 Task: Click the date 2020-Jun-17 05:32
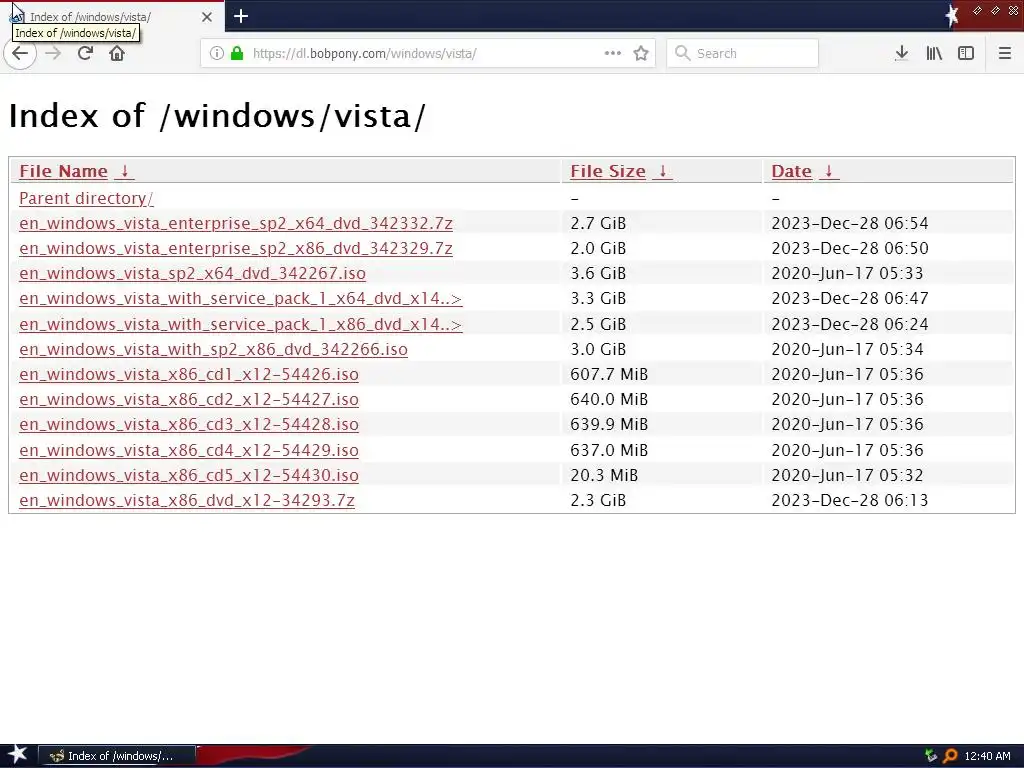click(x=848, y=475)
